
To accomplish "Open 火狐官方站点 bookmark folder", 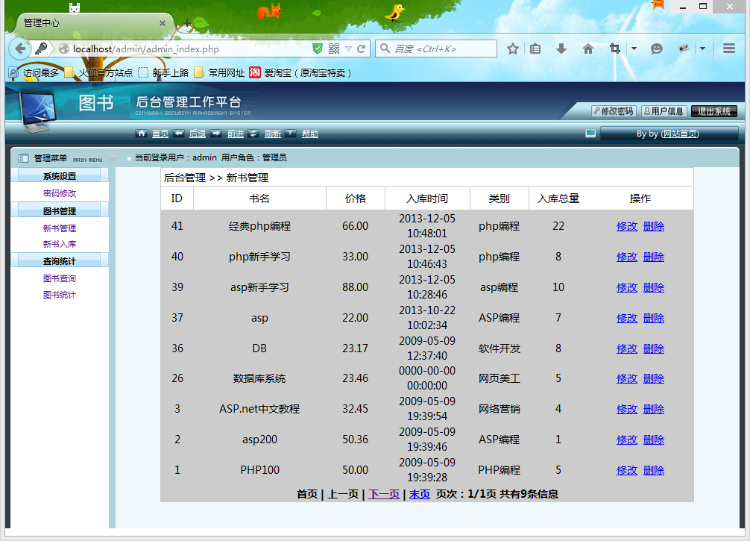I will point(99,73).
